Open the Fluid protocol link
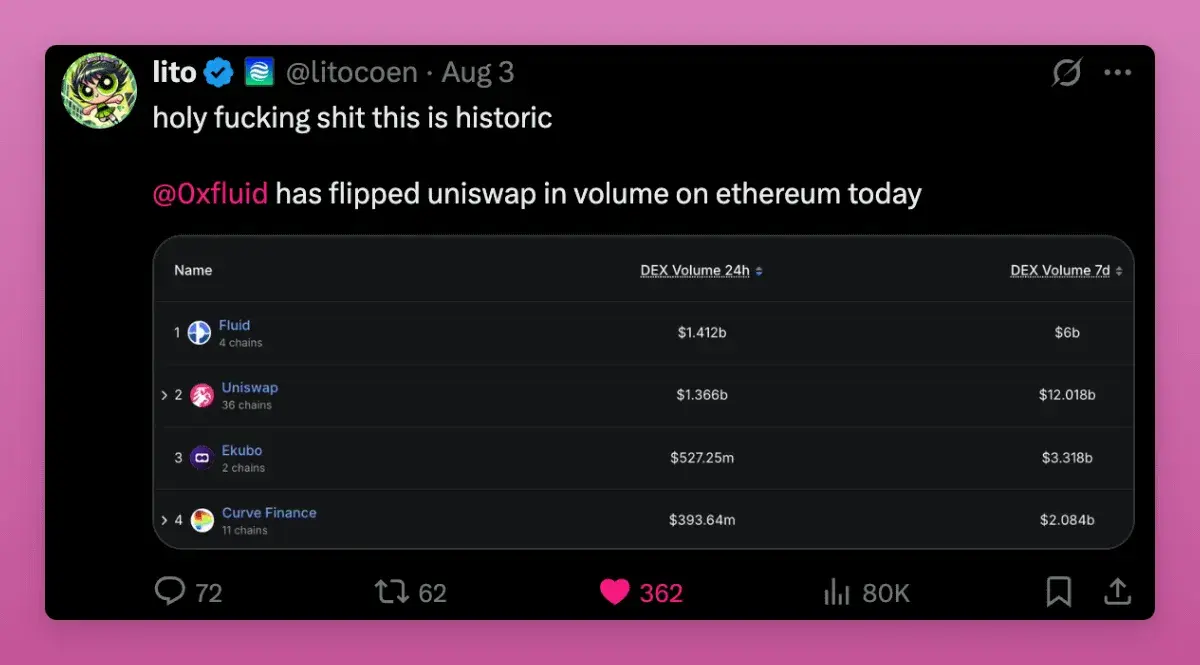1200x665 pixels. [x=234, y=325]
